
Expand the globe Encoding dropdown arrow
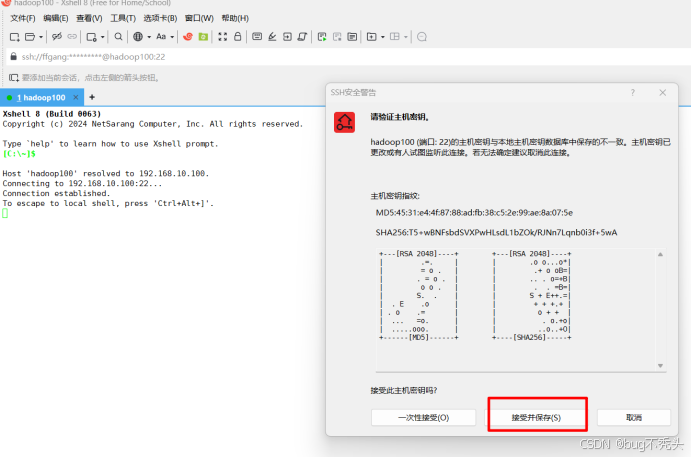(149, 37)
